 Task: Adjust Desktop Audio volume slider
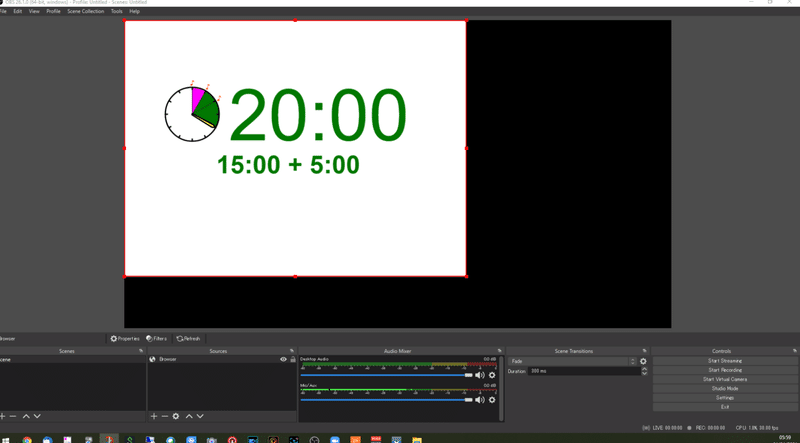tap(387, 375)
